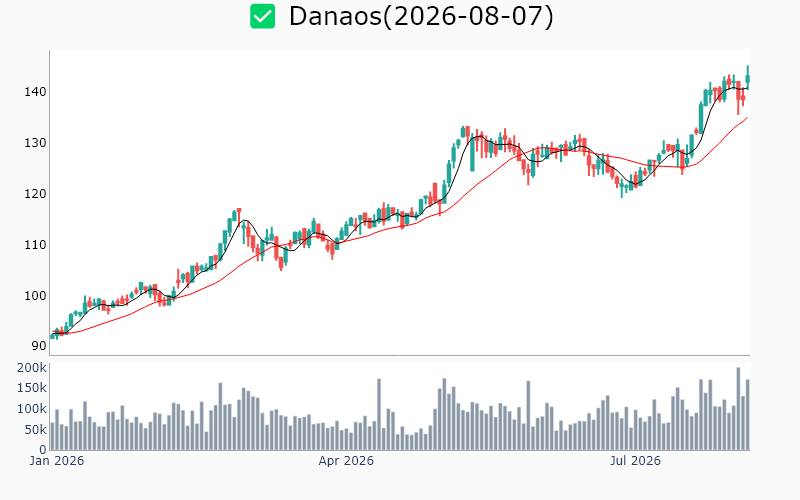The height and width of the screenshot is (500, 800).
Task: Select the 140 price axis label
Action: point(35,92)
